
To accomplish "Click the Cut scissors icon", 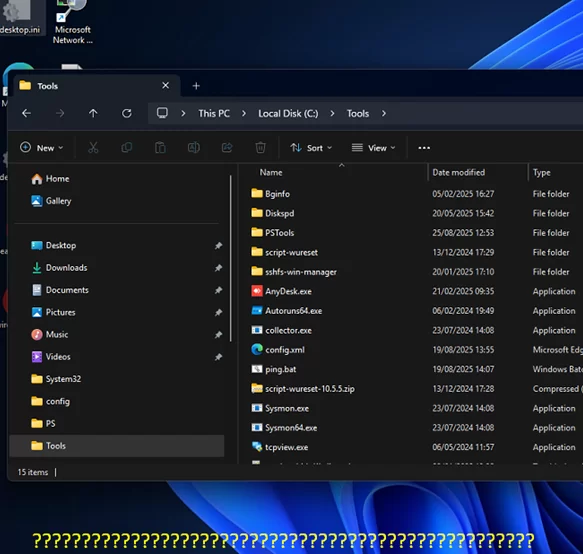I will pos(93,148).
